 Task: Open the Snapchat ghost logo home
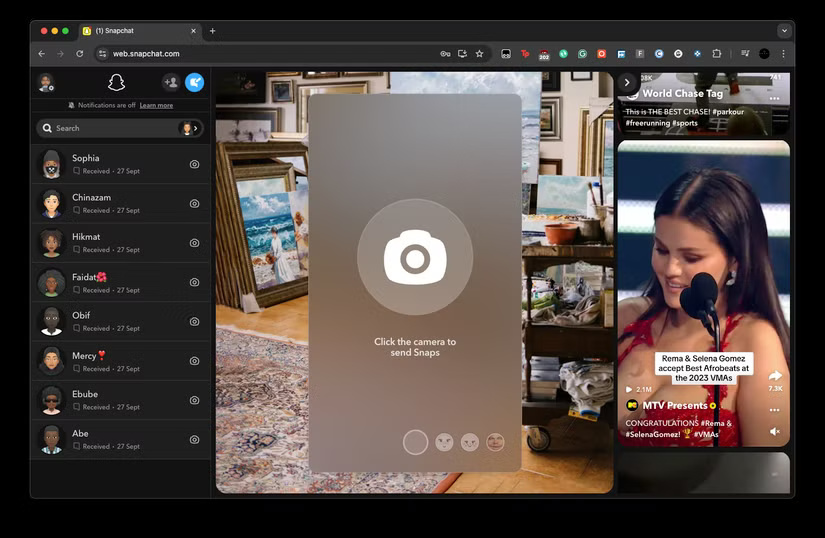(116, 83)
